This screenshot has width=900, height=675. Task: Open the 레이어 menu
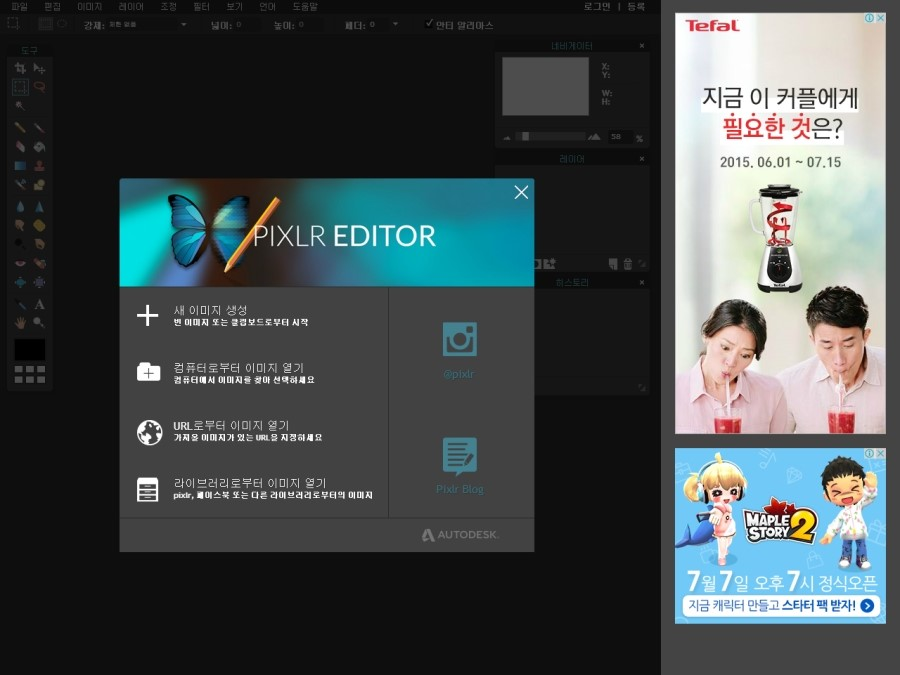tap(131, 7)
